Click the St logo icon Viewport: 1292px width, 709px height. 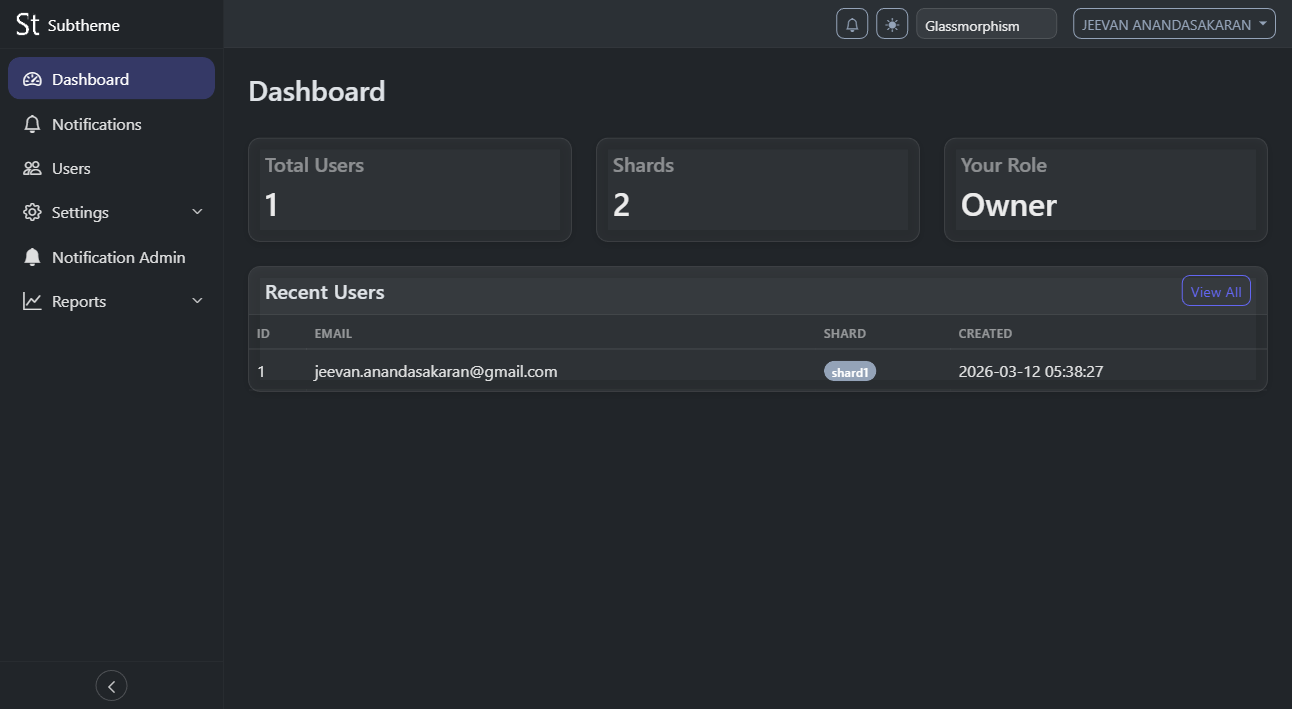(28, 25)
